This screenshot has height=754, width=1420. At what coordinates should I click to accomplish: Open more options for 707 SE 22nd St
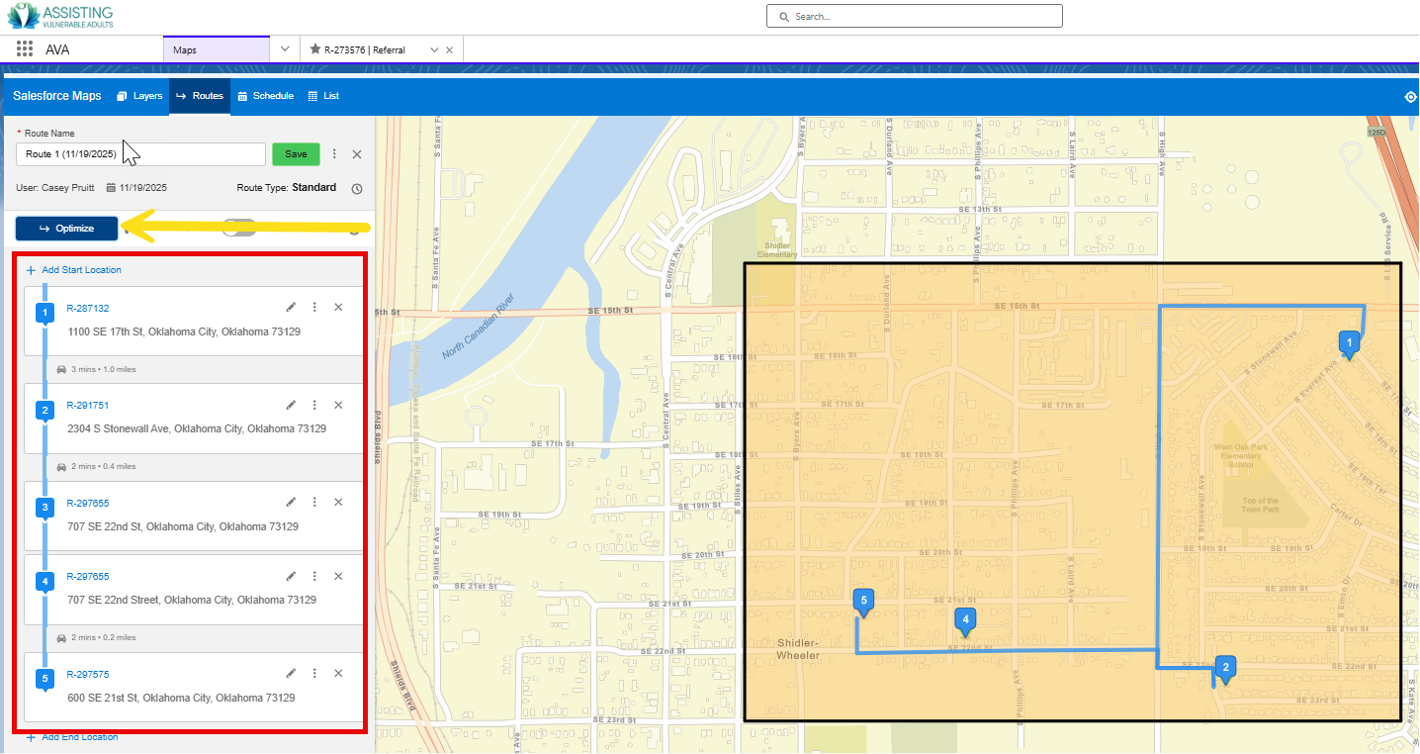[x=314, y=502]
